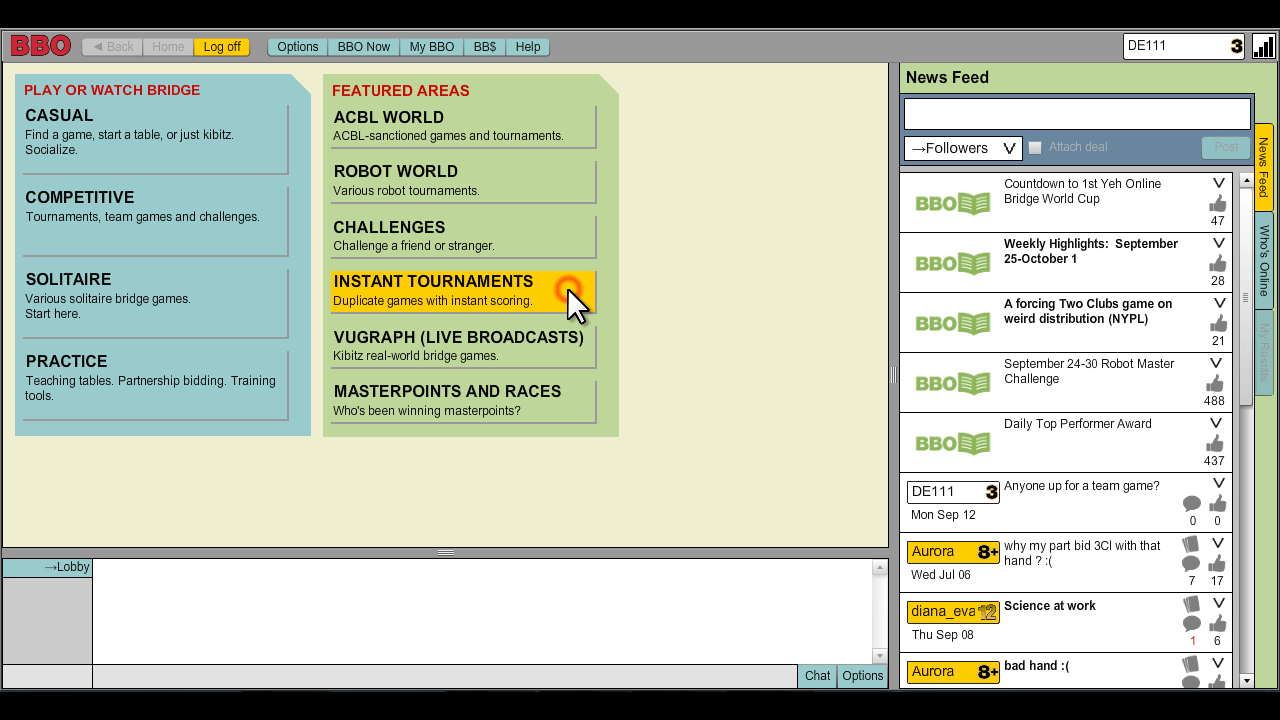This screenshot has width=1280, height=720.
Task: Open the Competitive tournaments area
Action: pos(156,221)
